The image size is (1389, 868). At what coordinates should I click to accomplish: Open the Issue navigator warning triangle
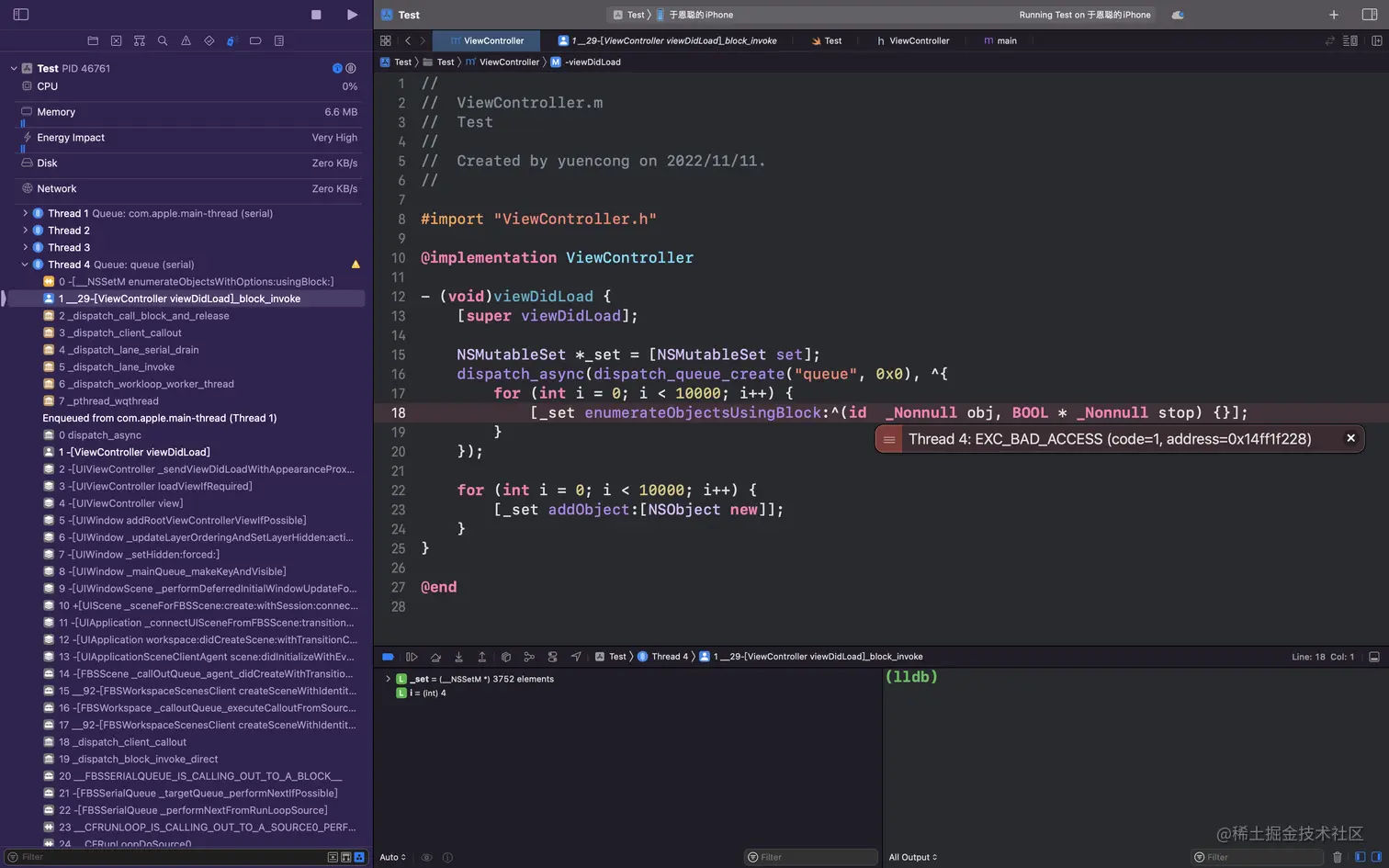click(x=186, y=40)
